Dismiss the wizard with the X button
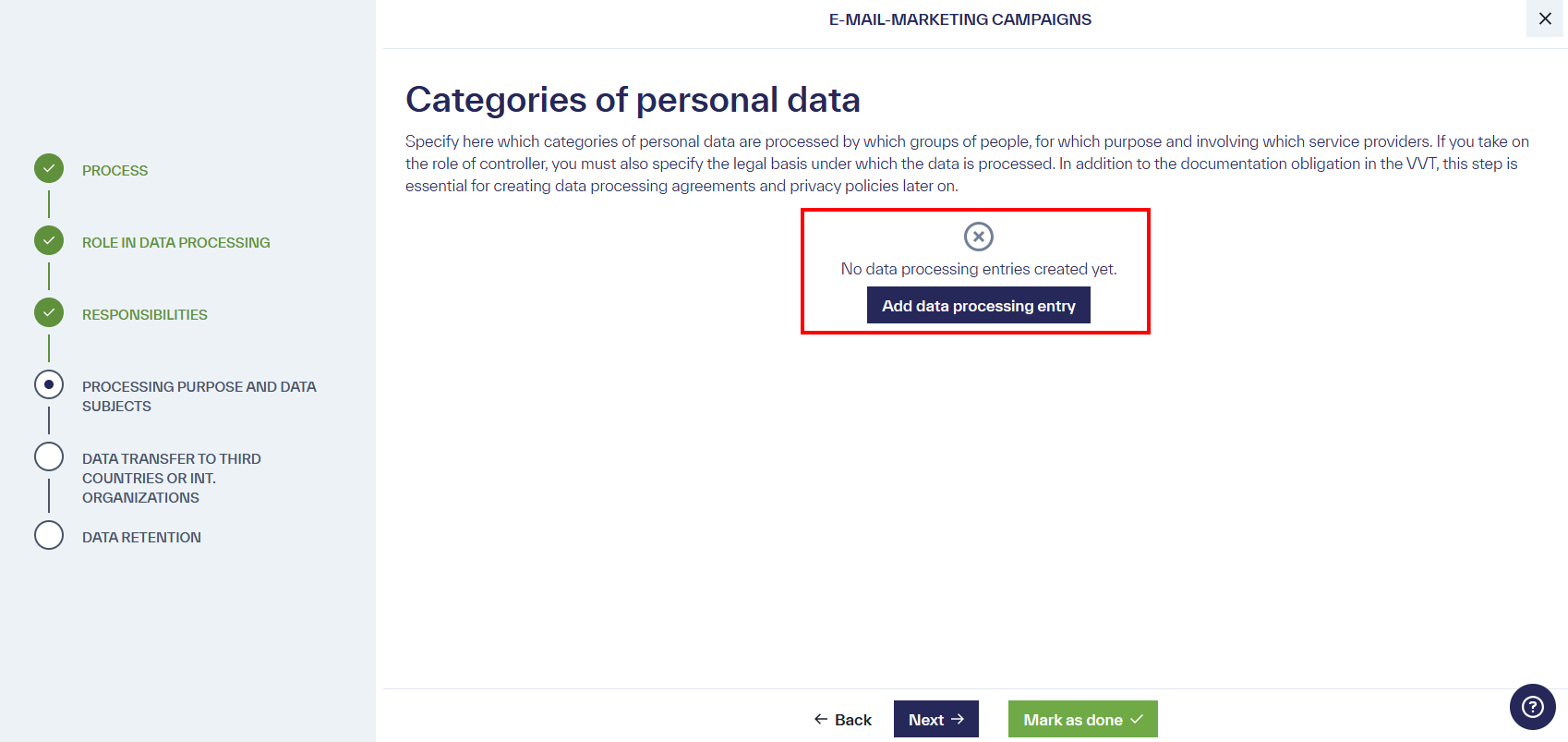Viewport: 1568px width, 742px height. tap(1544, 18)
